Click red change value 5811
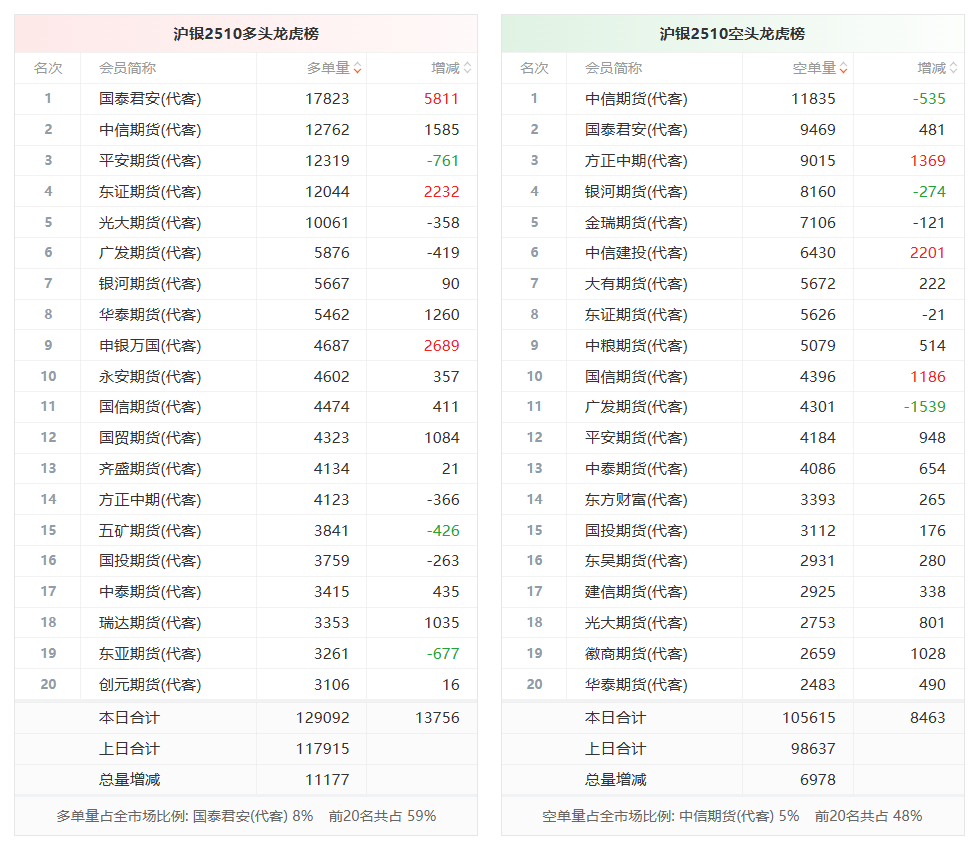Screen dimensions: 974x844 coord(442,99)
